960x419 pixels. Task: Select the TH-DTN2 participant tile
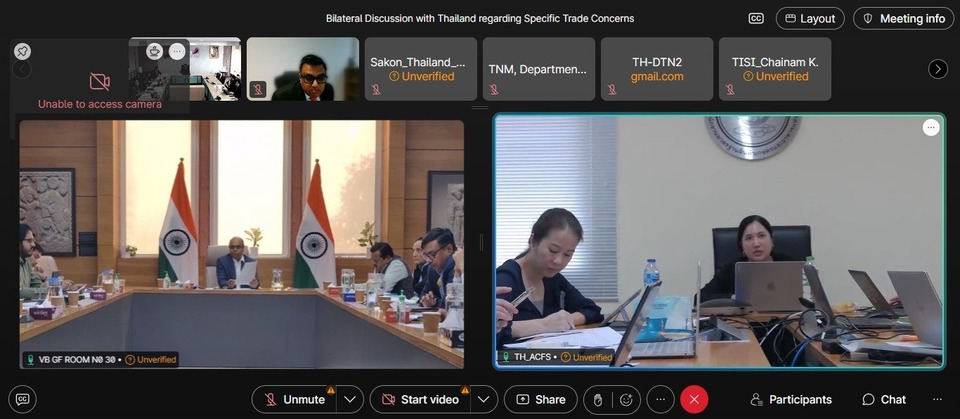[657, 69]
